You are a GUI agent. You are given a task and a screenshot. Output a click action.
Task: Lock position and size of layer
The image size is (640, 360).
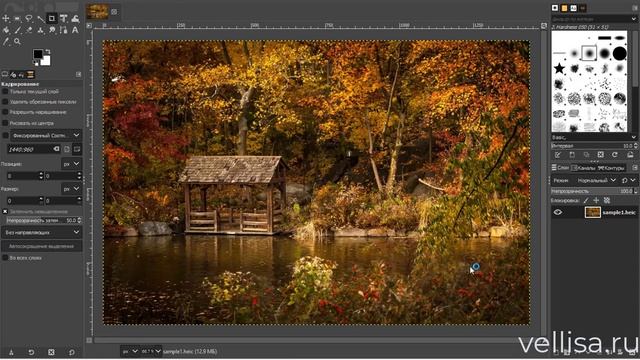[x=596, y=200]
